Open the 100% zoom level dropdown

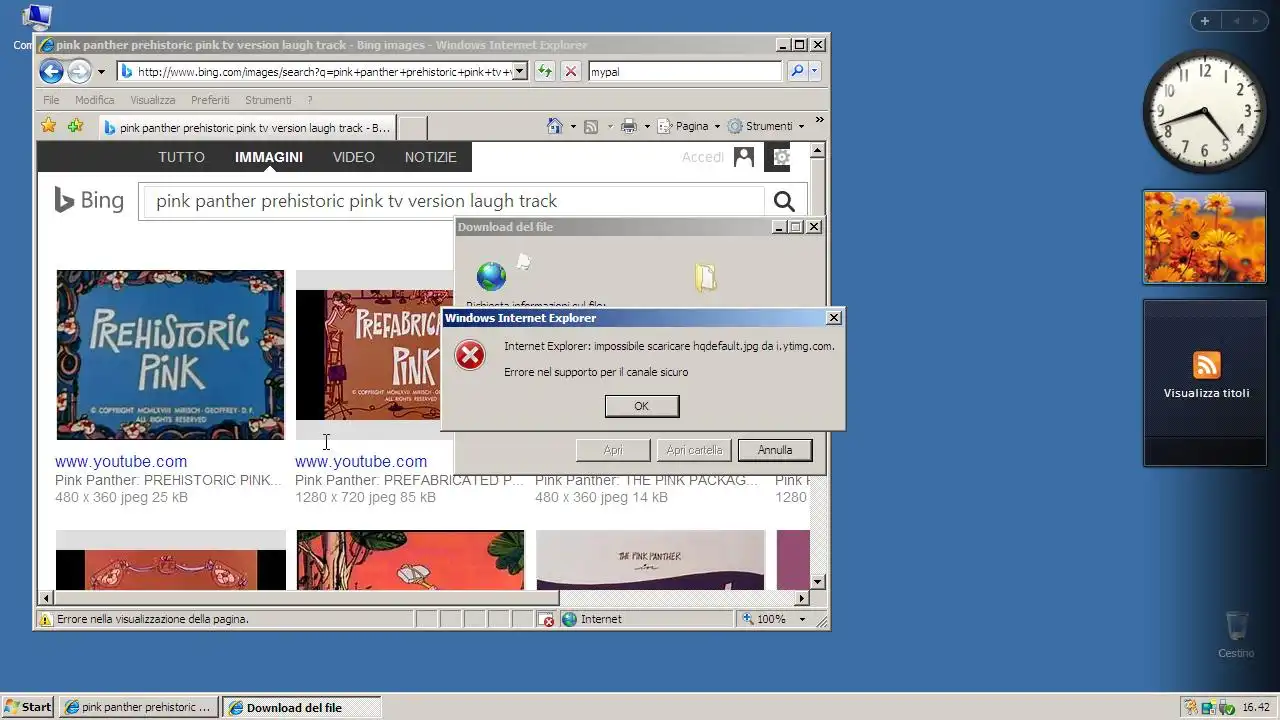coord(802,619)
